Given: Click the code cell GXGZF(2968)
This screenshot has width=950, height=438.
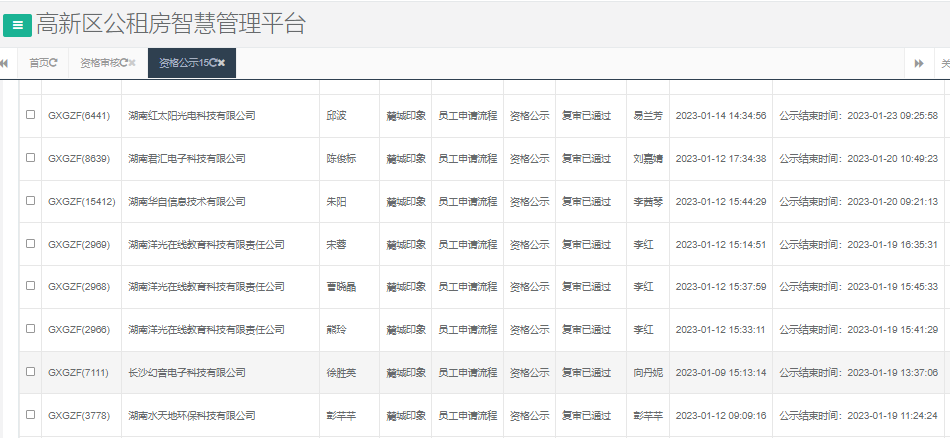Looking at the screenshot, I should [x=79, y=287].
